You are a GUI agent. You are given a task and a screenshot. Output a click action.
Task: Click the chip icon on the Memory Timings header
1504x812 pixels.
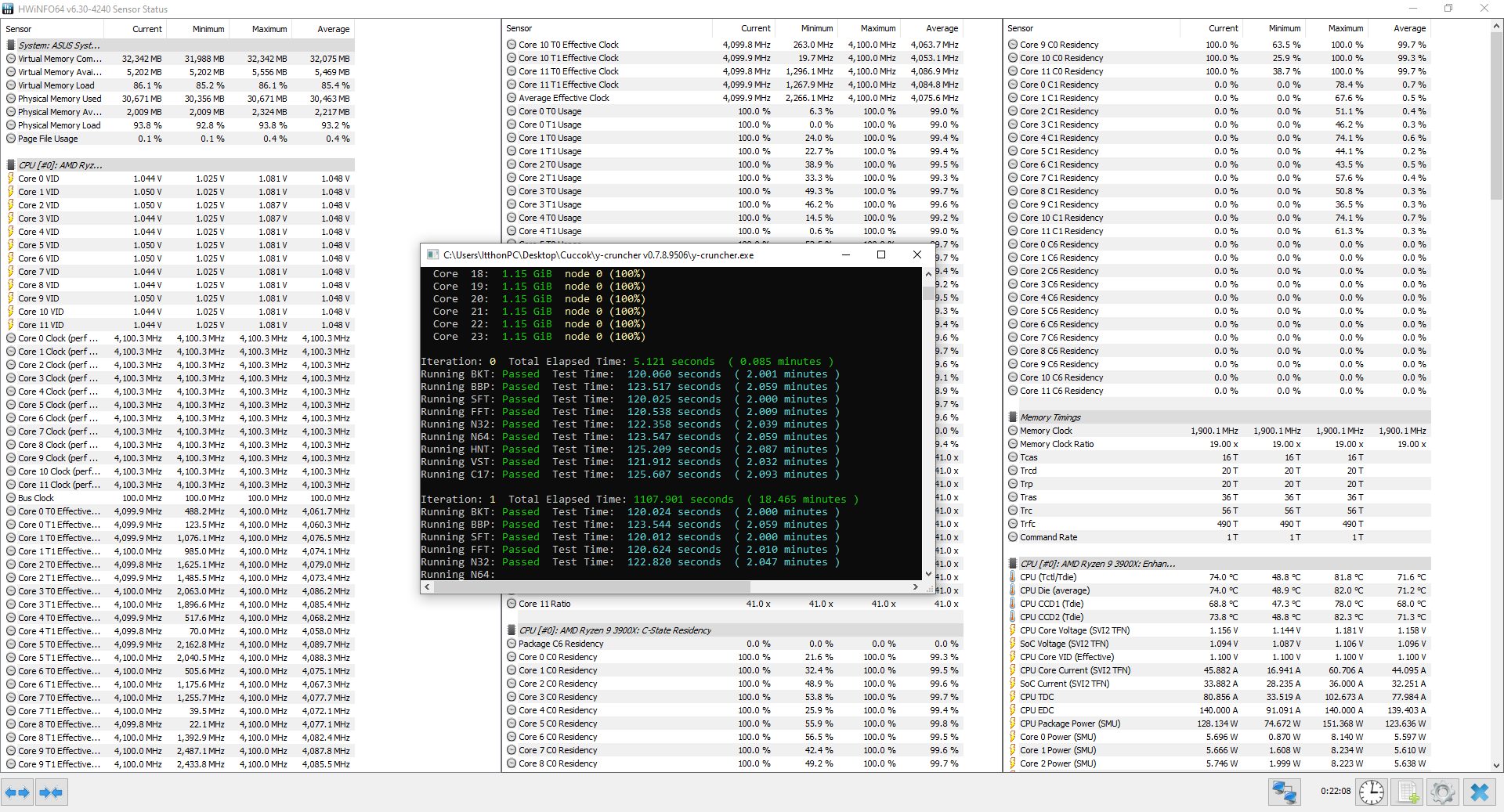(1013, 417)
